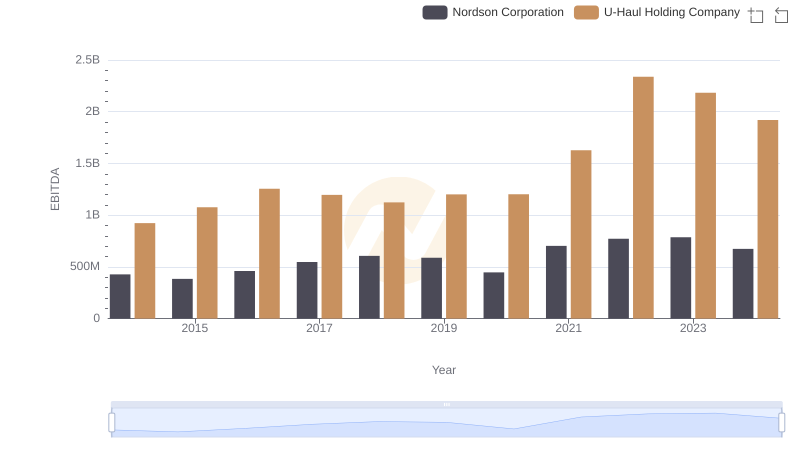Click the y-axis label 0

tap(96, 318)
